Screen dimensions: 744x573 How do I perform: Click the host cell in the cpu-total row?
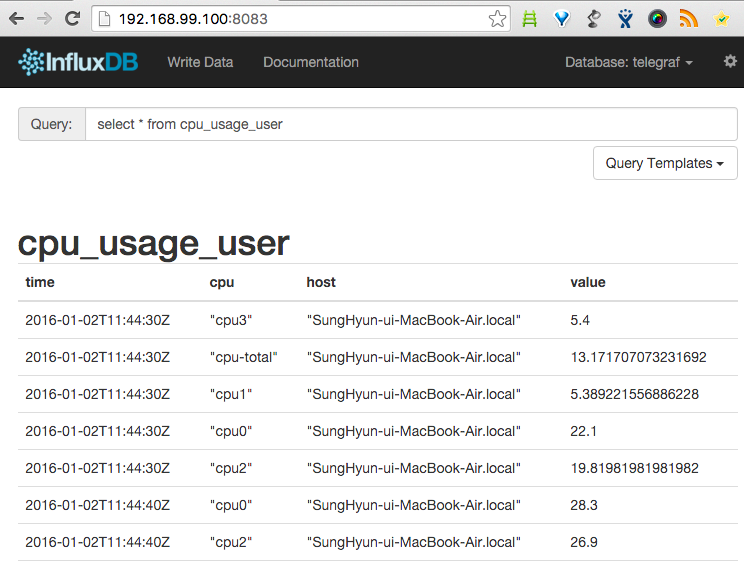point(414,357)
